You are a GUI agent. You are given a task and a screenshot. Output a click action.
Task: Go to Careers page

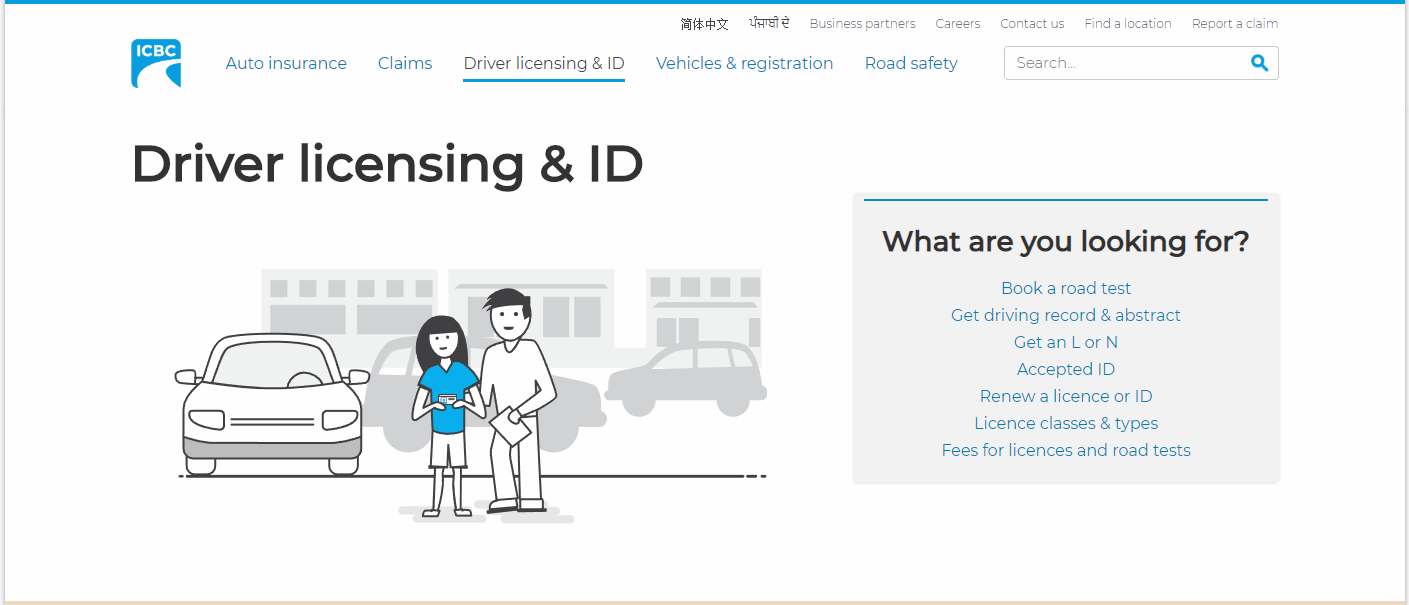tap(958, 23)
